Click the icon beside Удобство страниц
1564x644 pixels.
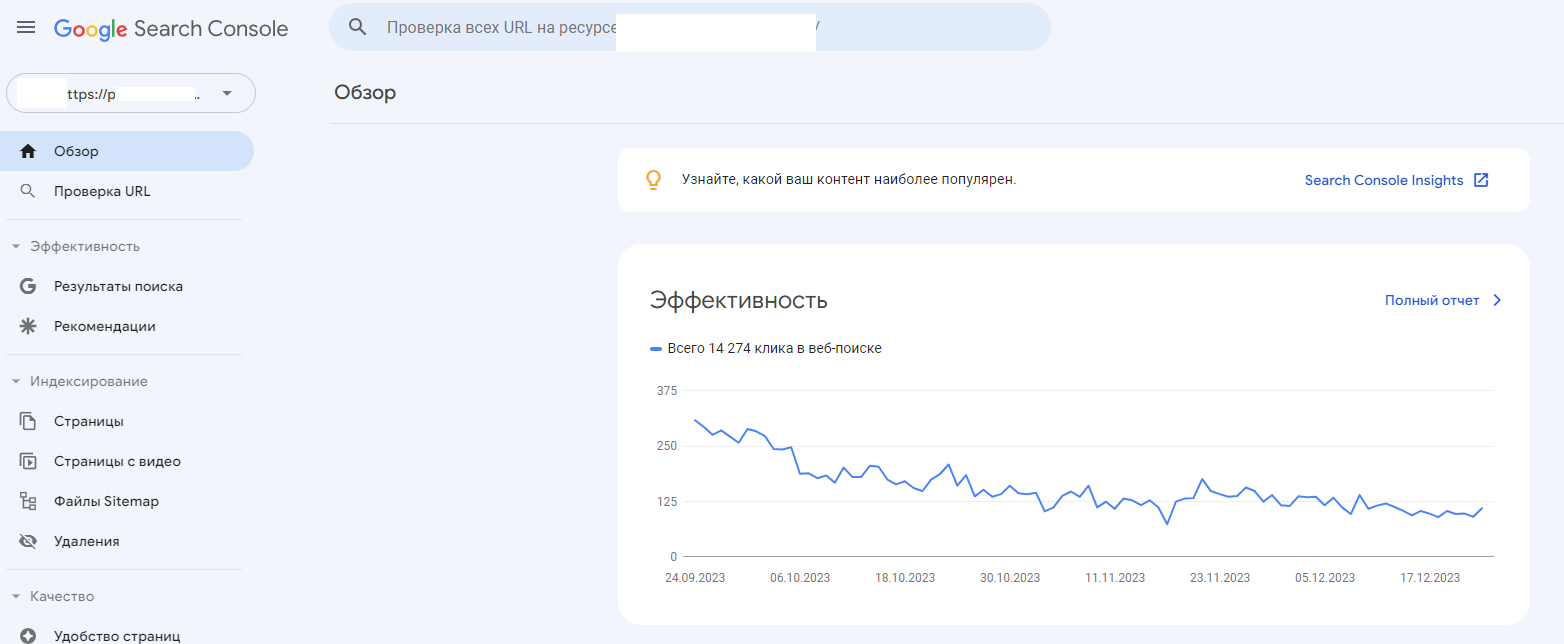click(28, 635)
